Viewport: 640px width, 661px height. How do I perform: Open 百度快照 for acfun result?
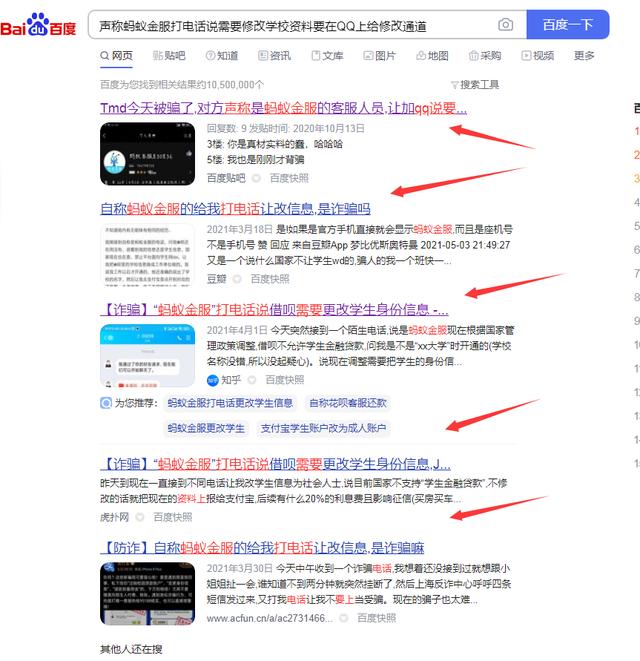pyautogui.click(x=376, y=618)
